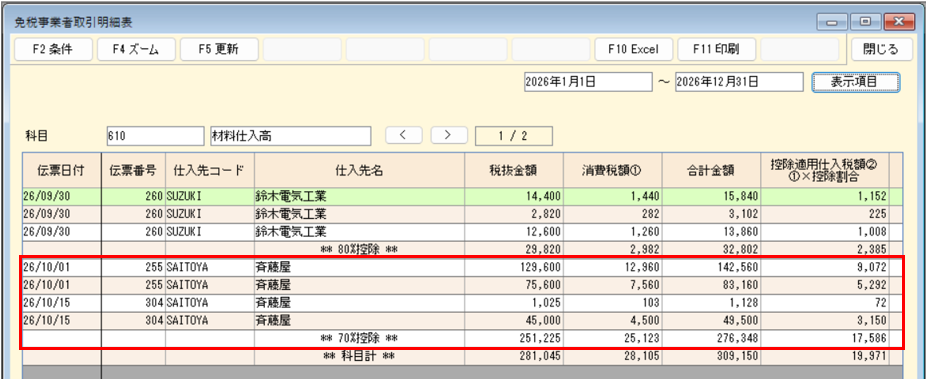Refresh data with F5 更新
The image size is (927, 380).
219,50
